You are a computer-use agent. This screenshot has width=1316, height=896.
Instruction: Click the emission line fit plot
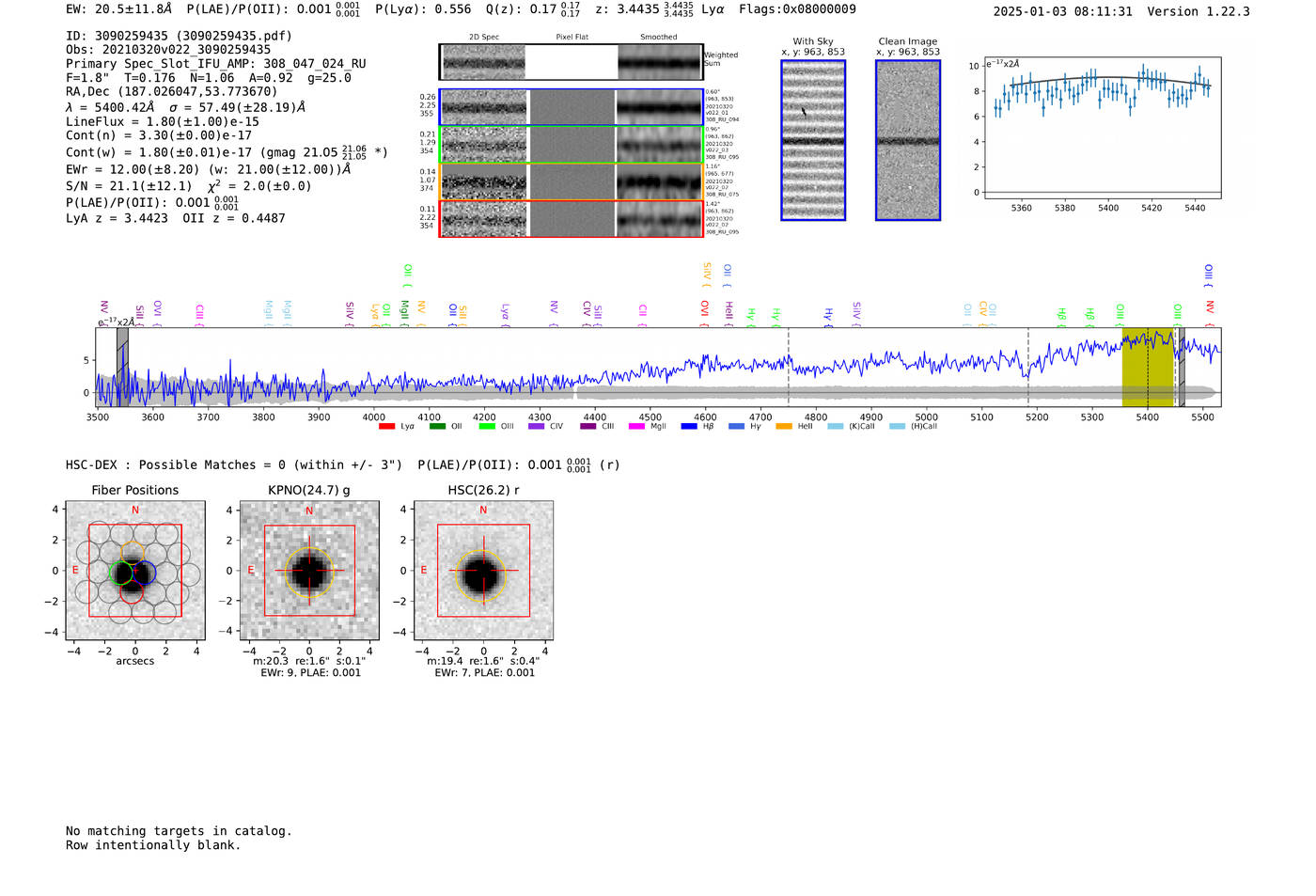click(1104, 129)
